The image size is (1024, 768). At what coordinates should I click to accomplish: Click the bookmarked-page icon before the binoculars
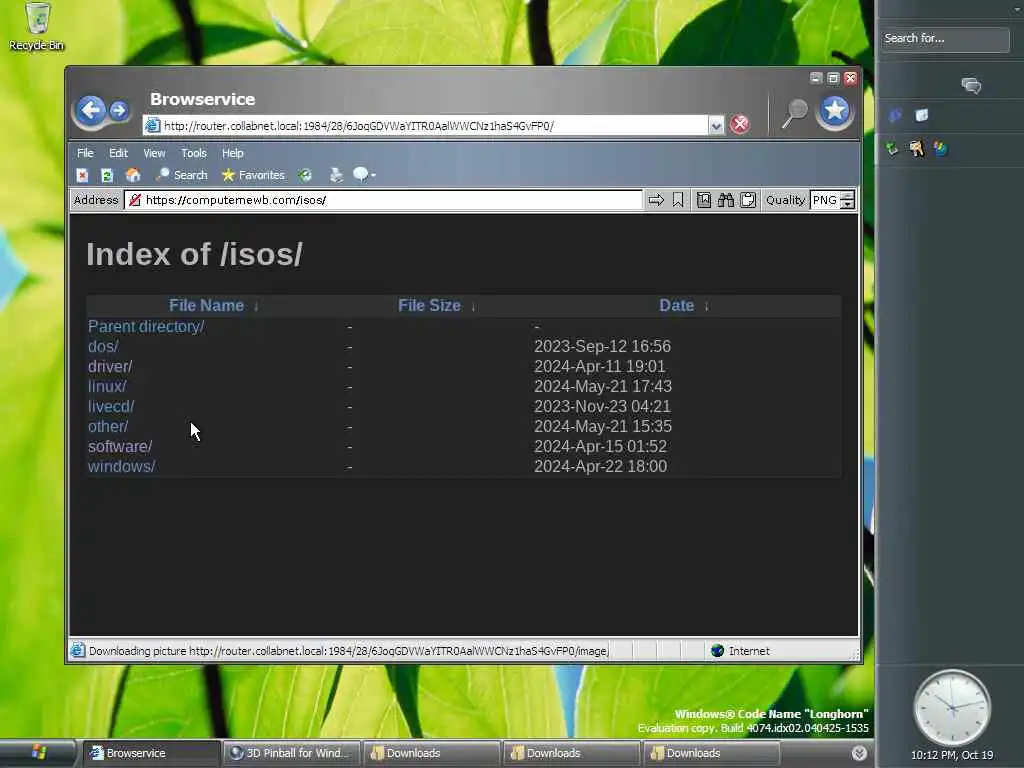(703, 200)
